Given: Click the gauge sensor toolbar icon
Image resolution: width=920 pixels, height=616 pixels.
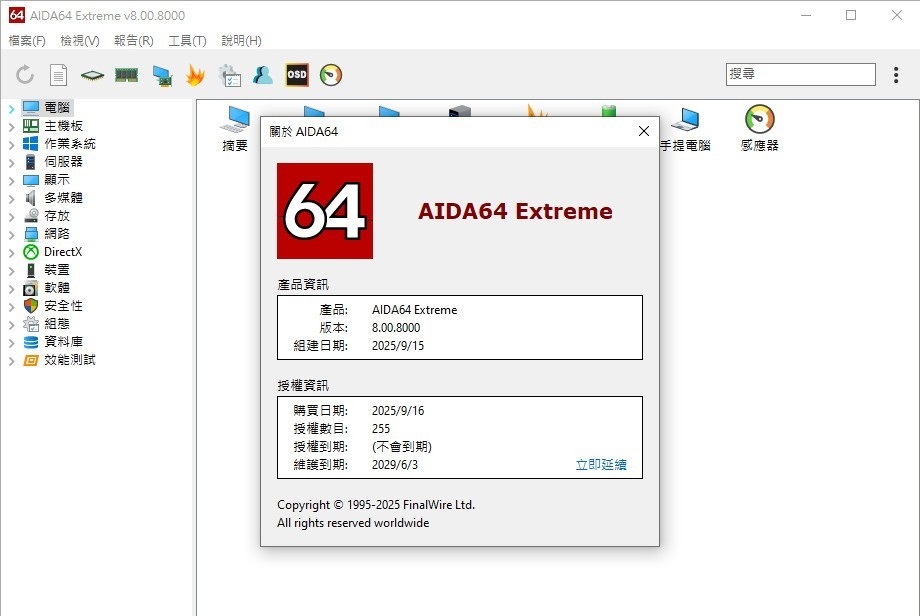Looking at the screenshot, I should (331, 75).
